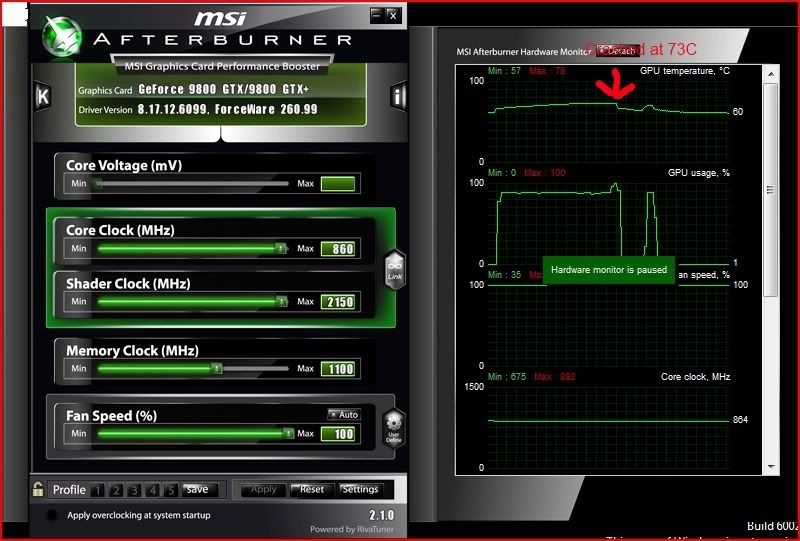Click the version number 2.1.0
Viewport: 800px width, 541px height.
pos(381,515)
